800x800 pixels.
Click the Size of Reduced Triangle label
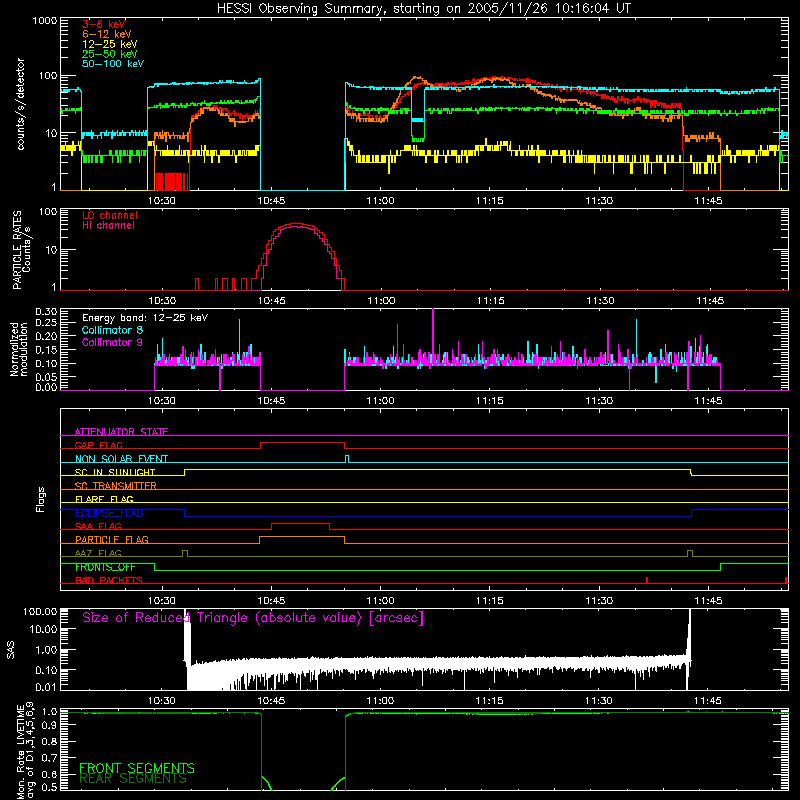pyautogui.click(x=253, y=618)
